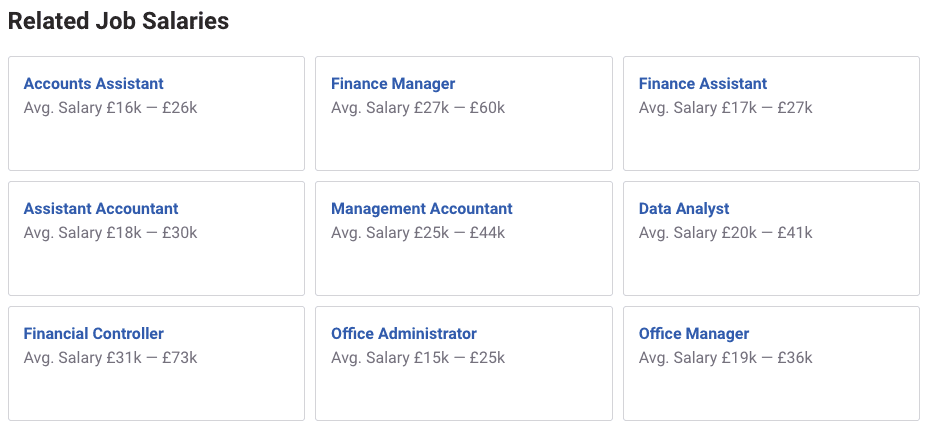Click the £16k — £26k salary text
The image size is (928, 431).
(151, 108)
